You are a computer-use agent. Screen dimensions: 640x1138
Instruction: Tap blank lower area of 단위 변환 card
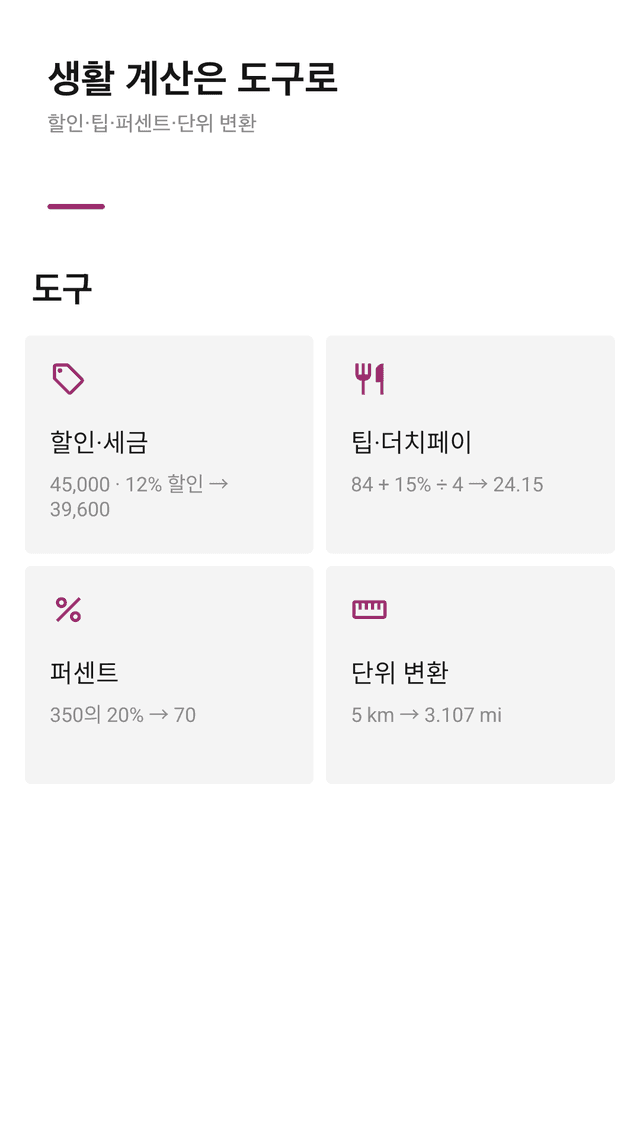tap(470, 755)
